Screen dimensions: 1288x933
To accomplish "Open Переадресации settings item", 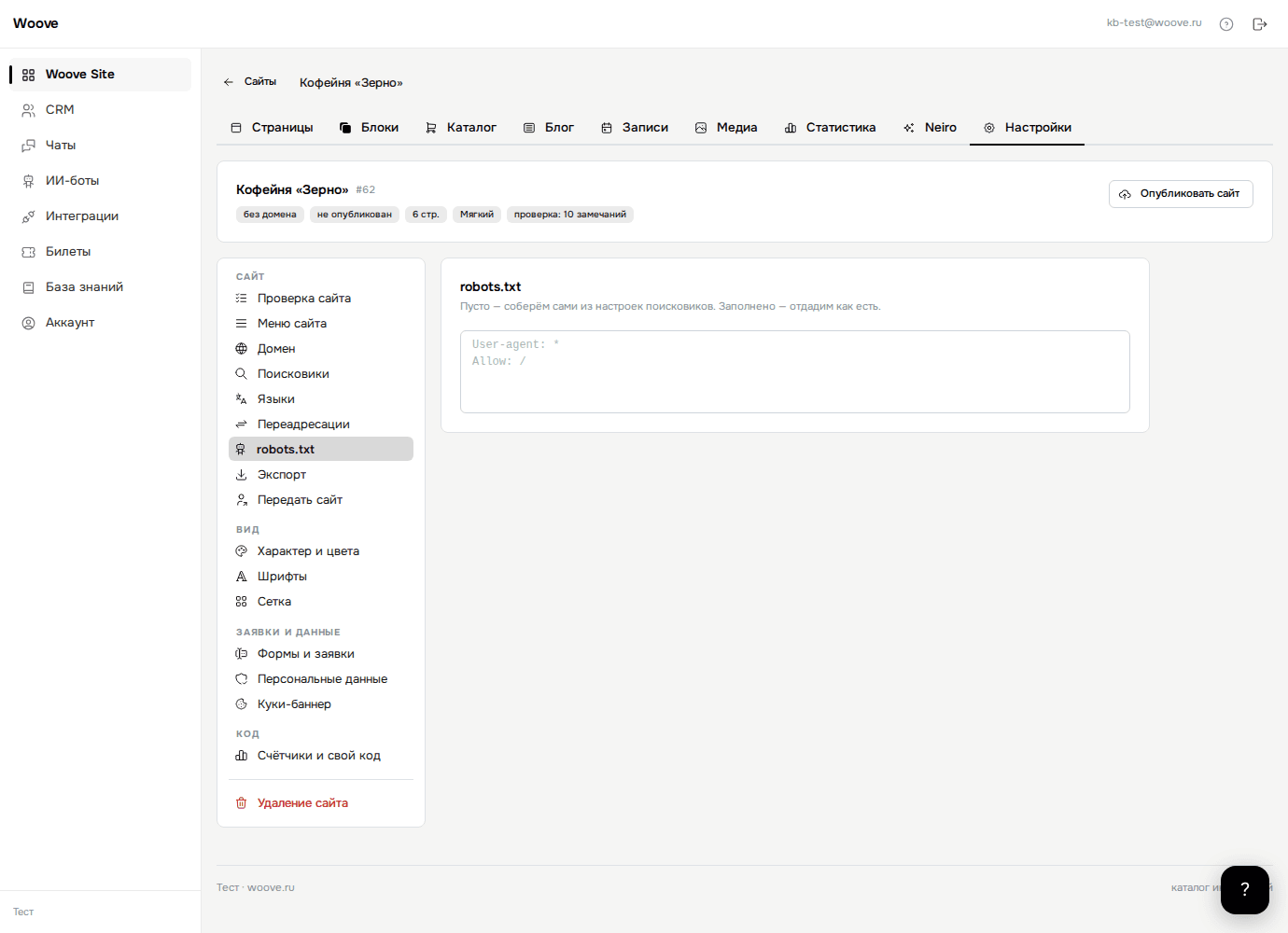I will [x=321, y=425].
